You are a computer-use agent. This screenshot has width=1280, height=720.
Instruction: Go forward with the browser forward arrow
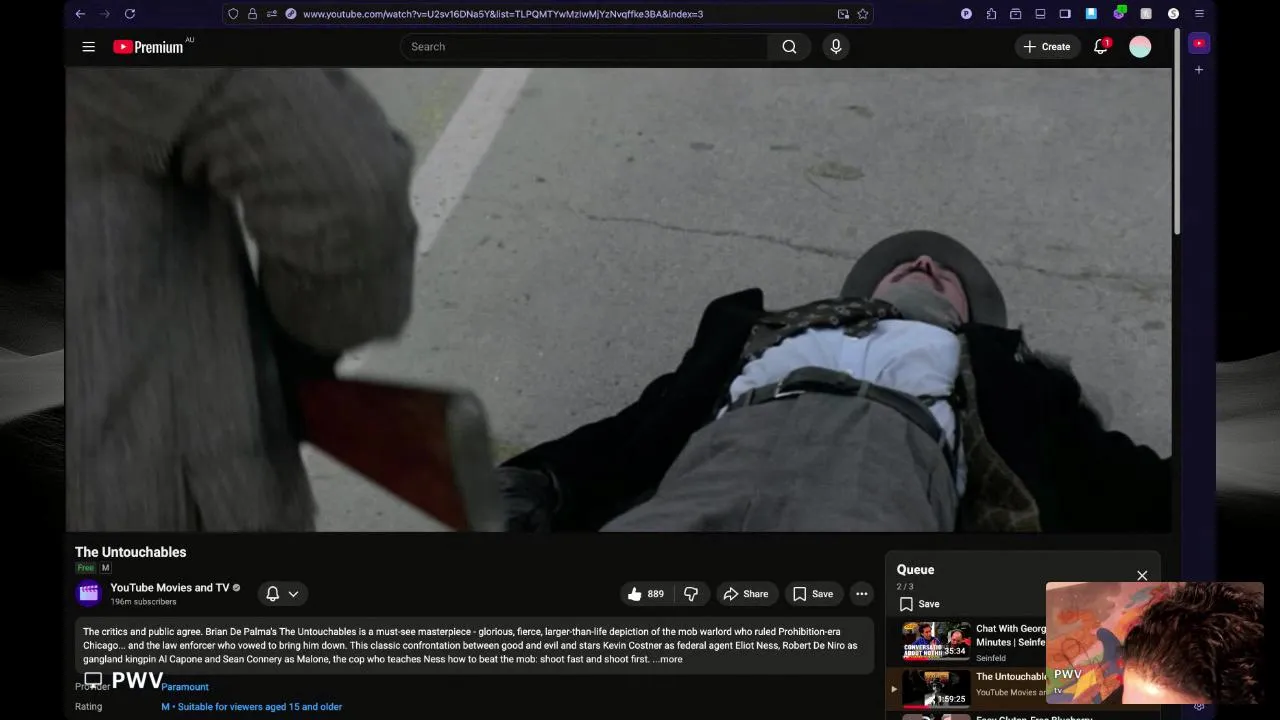tap(105, 14)
